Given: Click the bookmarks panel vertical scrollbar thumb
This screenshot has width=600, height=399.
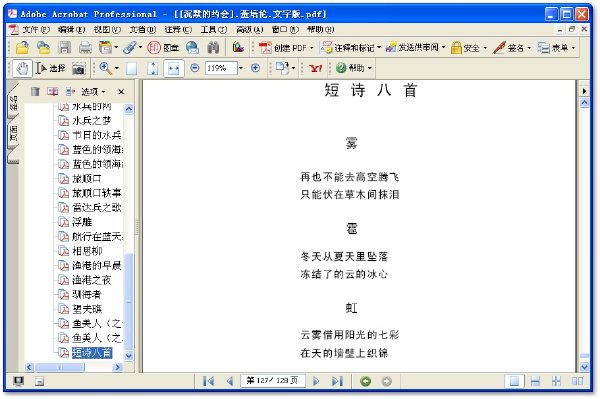Looking at the screenshot, I should click(x=129, y=301).
